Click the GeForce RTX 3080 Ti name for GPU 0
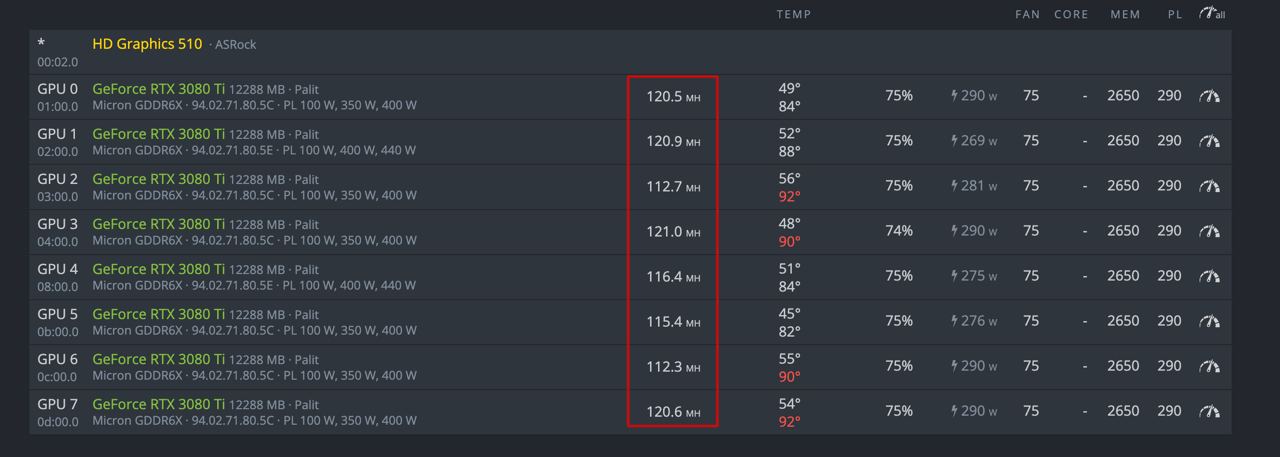This screenshot has width=1280, height=457. click(158, 89)
